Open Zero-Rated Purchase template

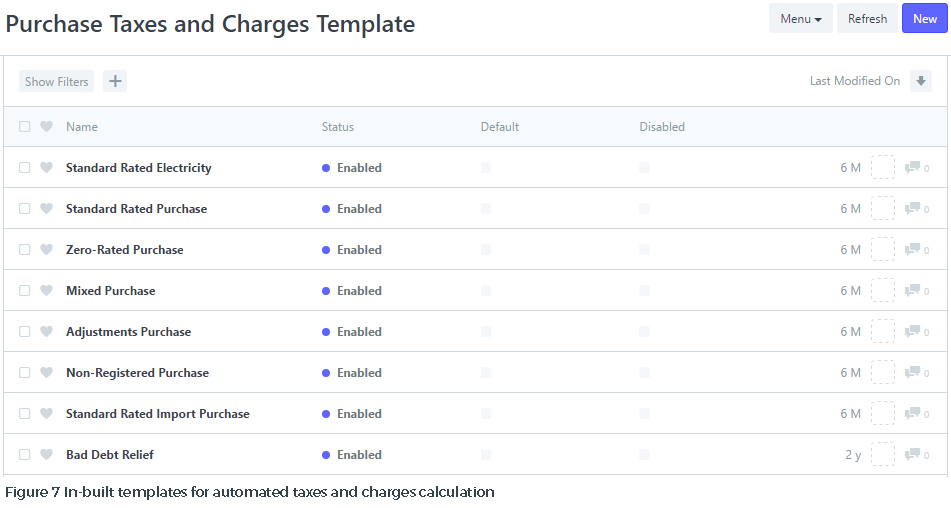point(125,250)
